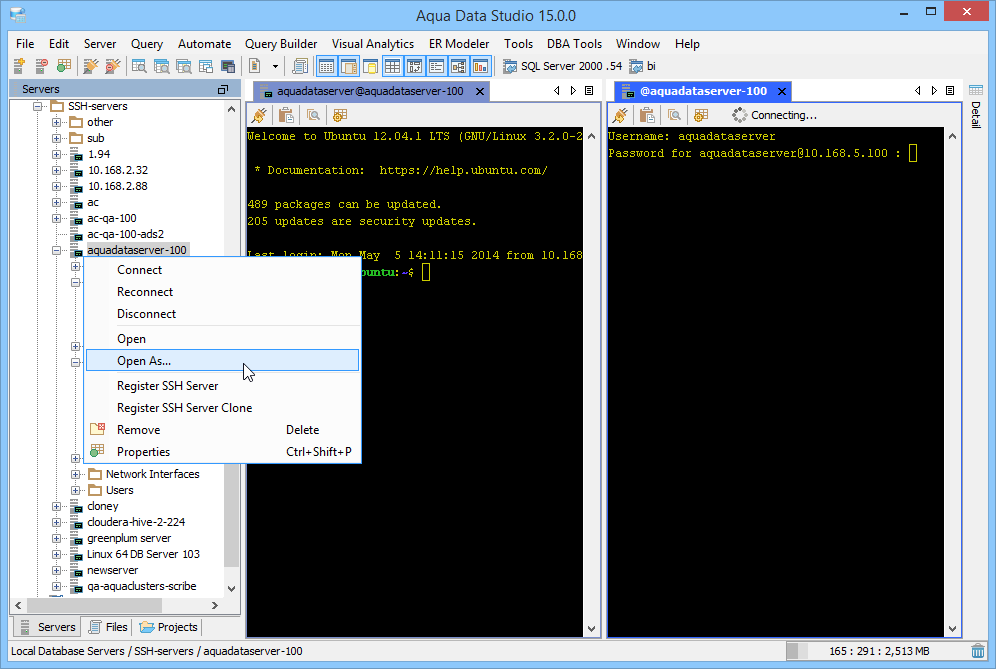Viewport: 996px width, 669px height.
Task: Open Query Analyzer icon in main toolbar
Action: click(x=139, y=66)
